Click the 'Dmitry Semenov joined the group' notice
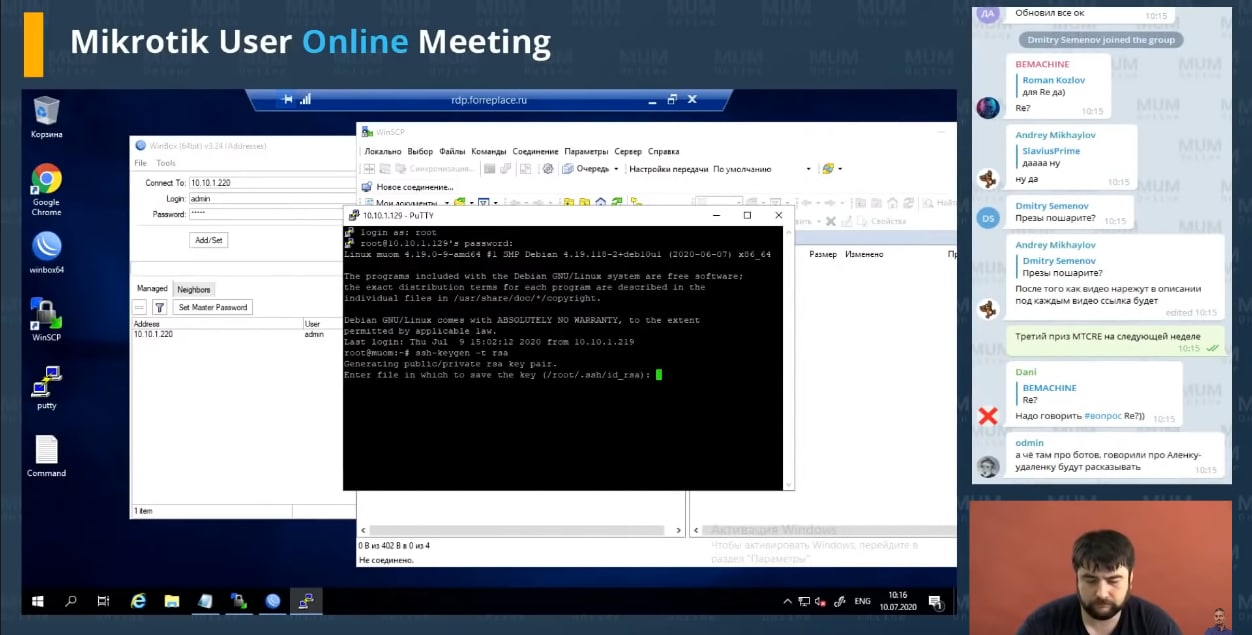 tap(1101, 40)
